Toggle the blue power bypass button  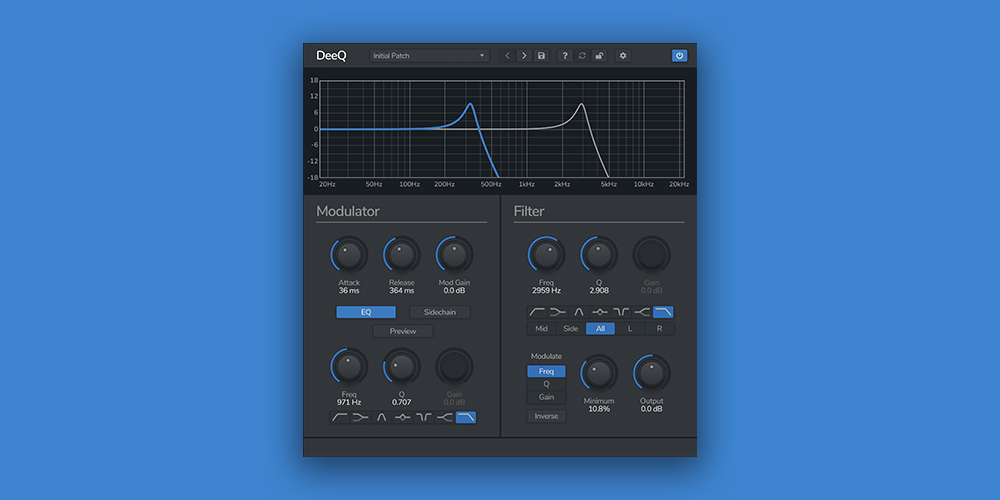click(679, 56)
